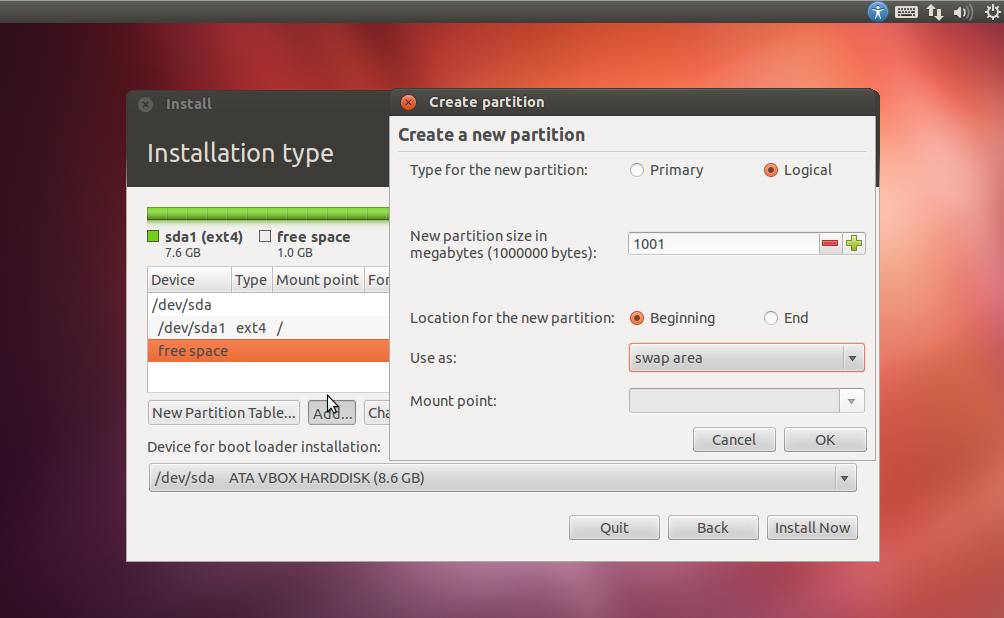Screen dimensions: 1004x618
Task: Click the white free space legend swatch
Action: (265, 236)
